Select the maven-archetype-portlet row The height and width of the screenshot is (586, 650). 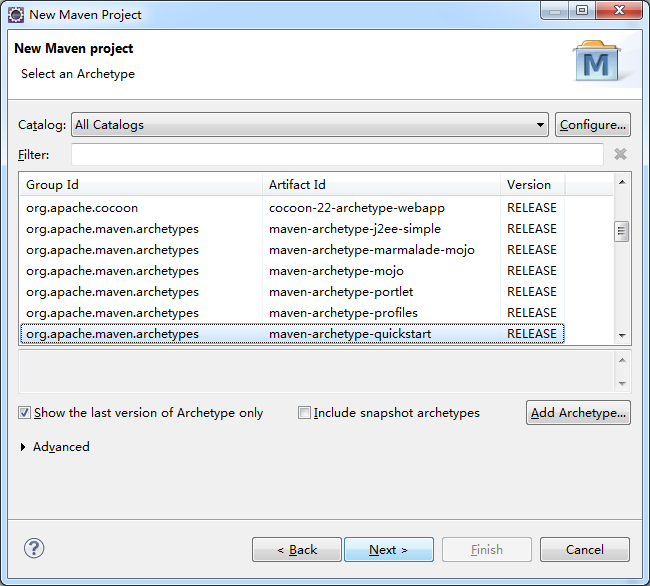(292, 292)
